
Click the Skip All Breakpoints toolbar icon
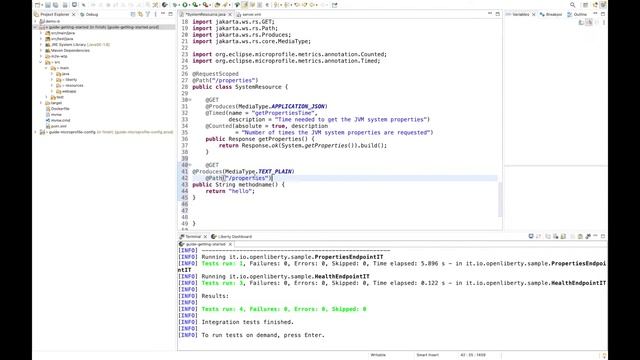click(x=84, y=5)
